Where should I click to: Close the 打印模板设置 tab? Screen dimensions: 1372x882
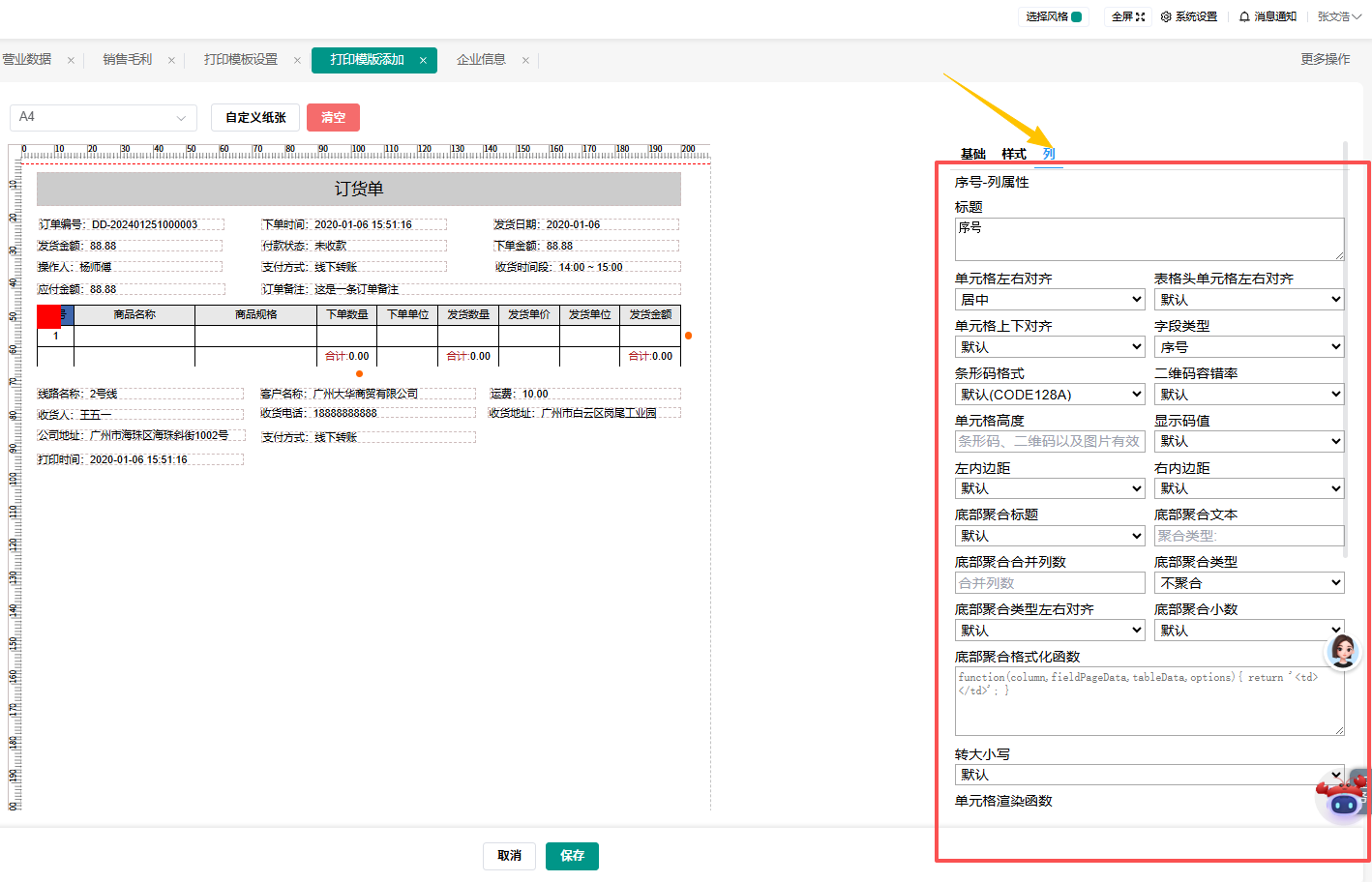297,60
